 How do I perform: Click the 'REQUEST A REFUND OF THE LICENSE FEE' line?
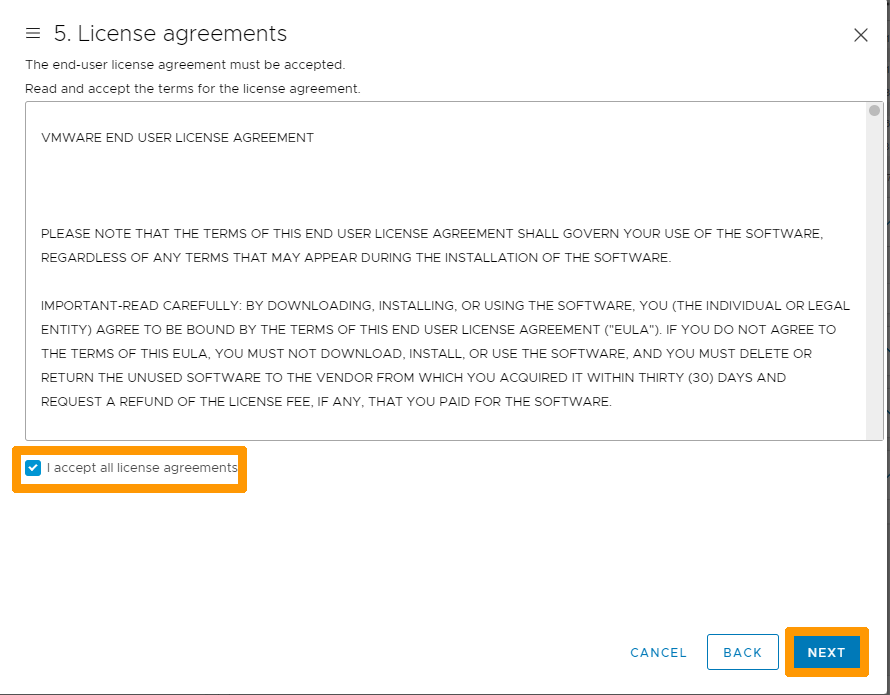326,402
